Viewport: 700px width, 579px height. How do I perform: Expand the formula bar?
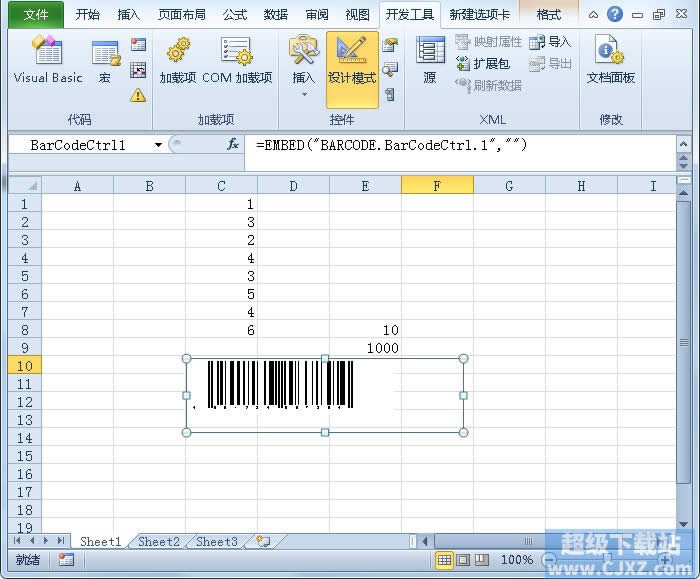coord(683,144)
